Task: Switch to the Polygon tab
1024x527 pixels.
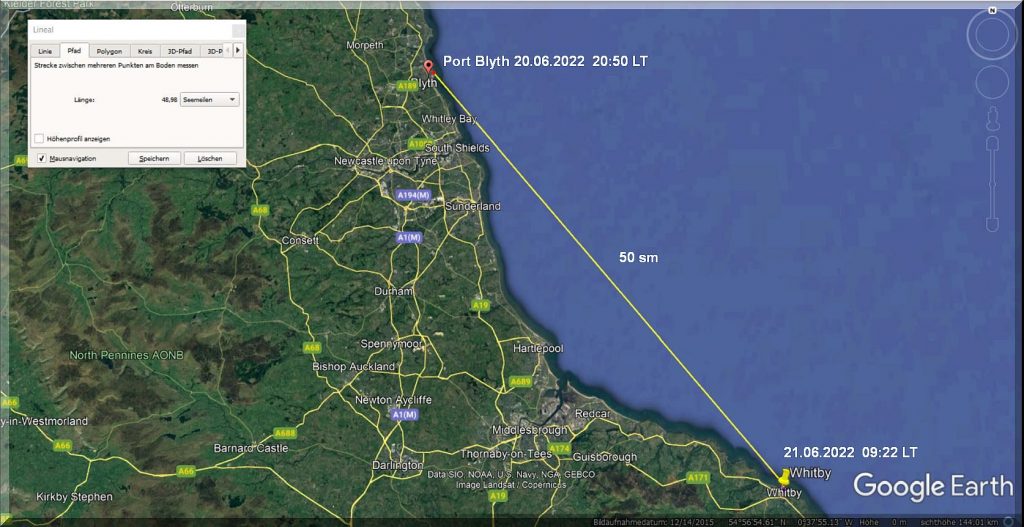Action: click(x=109, y=51)
